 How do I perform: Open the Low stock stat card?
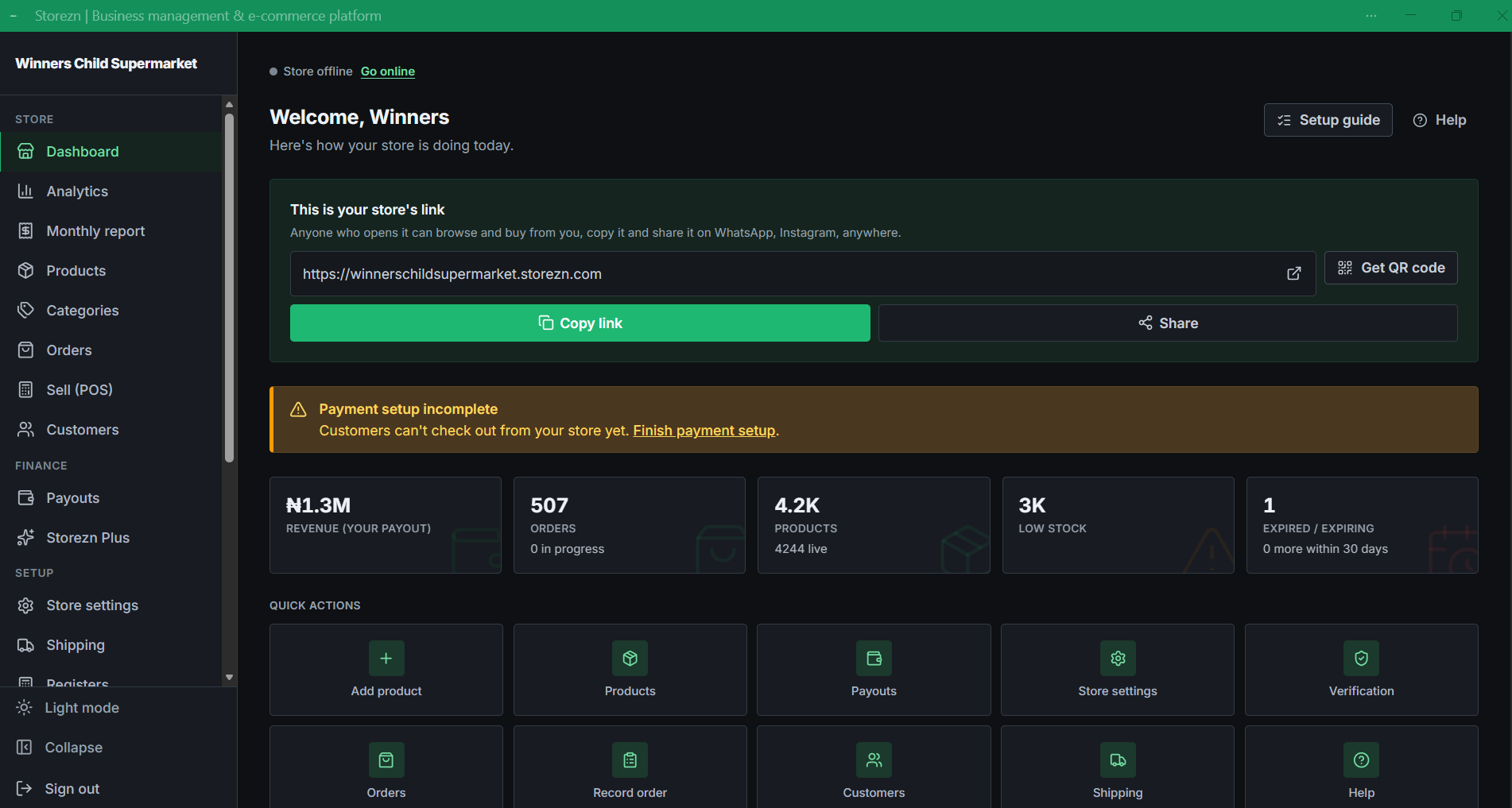click(1118, 525)
